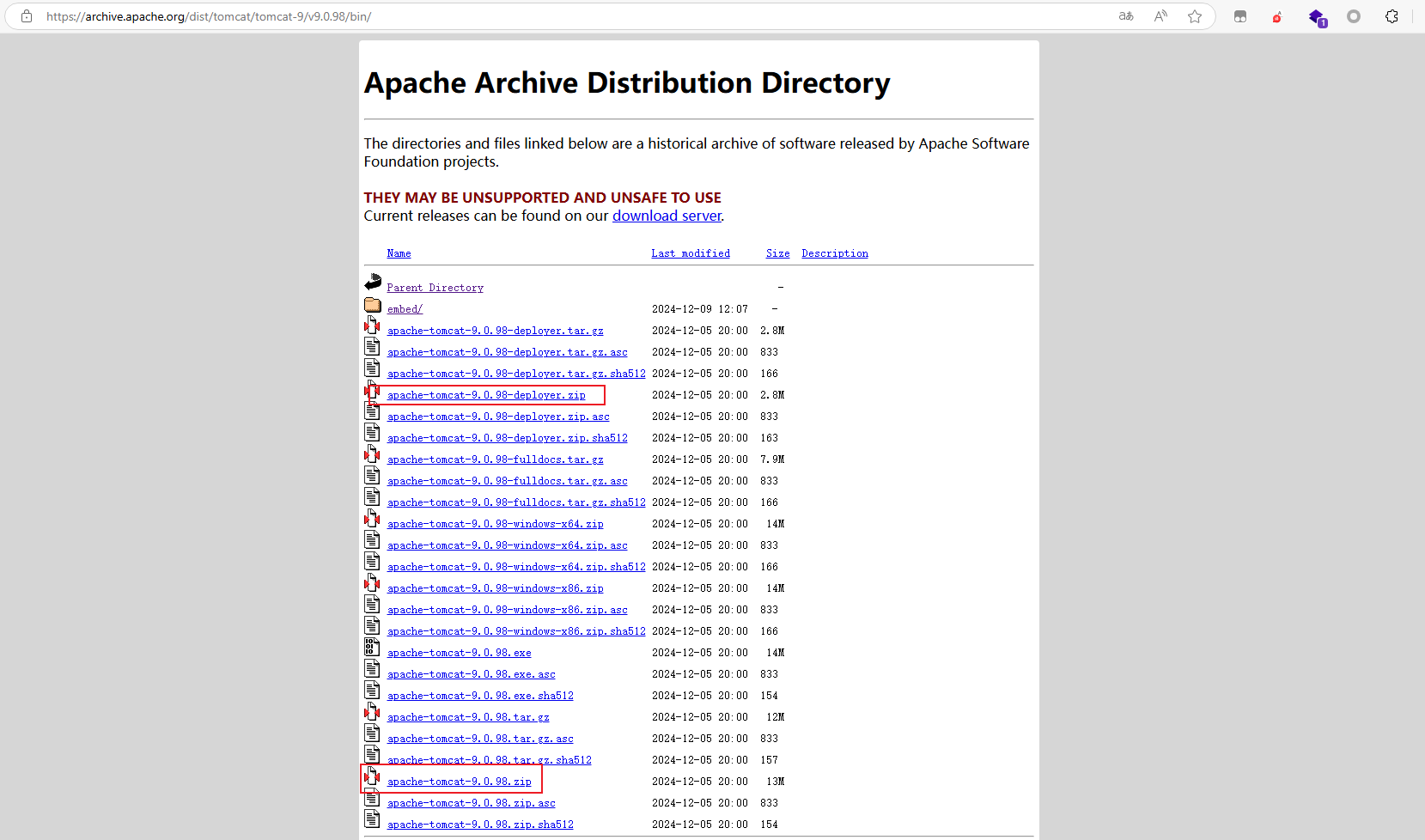Open apache-tomcat-9.0.98.tar.gz.sha512 link
The image size is (1425, 840).
click(x=489, y=760)
